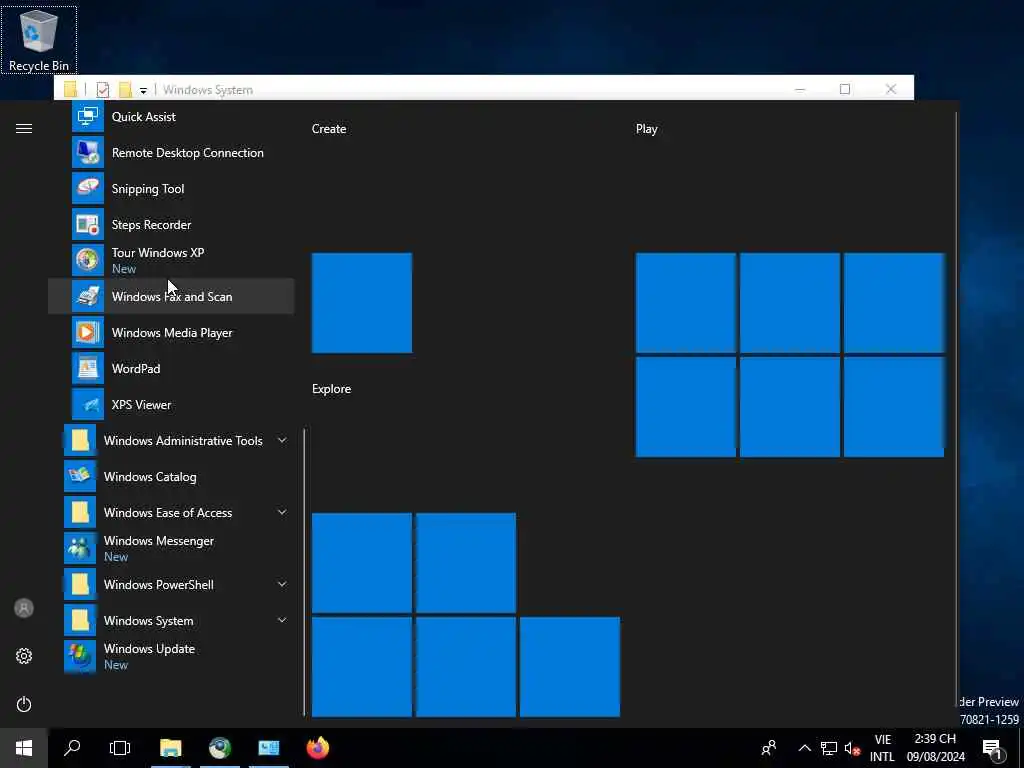Click the third taskbar app with blue window icon

(268, 748)
